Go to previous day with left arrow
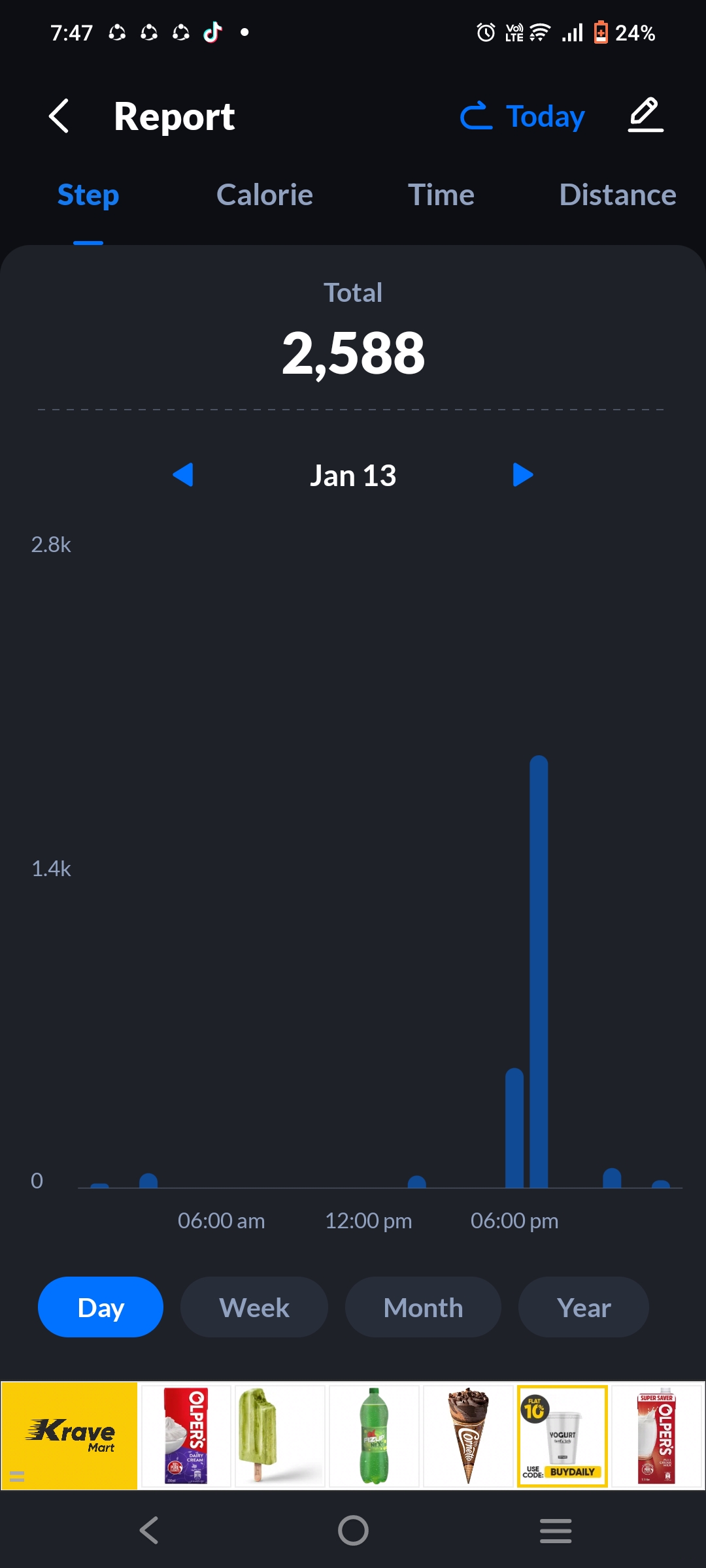The width and height of the screenshot is (706, 1568). click(x=183, y=475)
